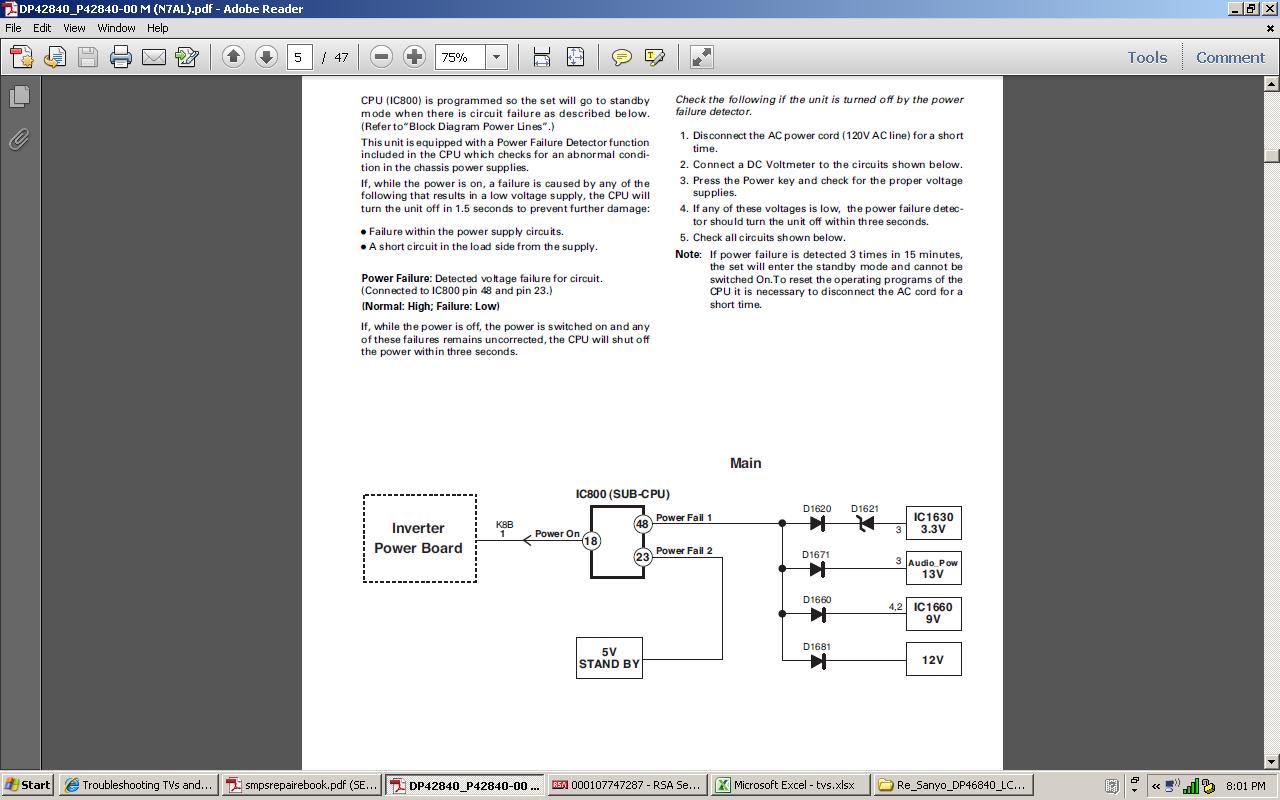Close the document with menu bar X
This screenshot has height=800, width=1280.
click(1270, 28)
